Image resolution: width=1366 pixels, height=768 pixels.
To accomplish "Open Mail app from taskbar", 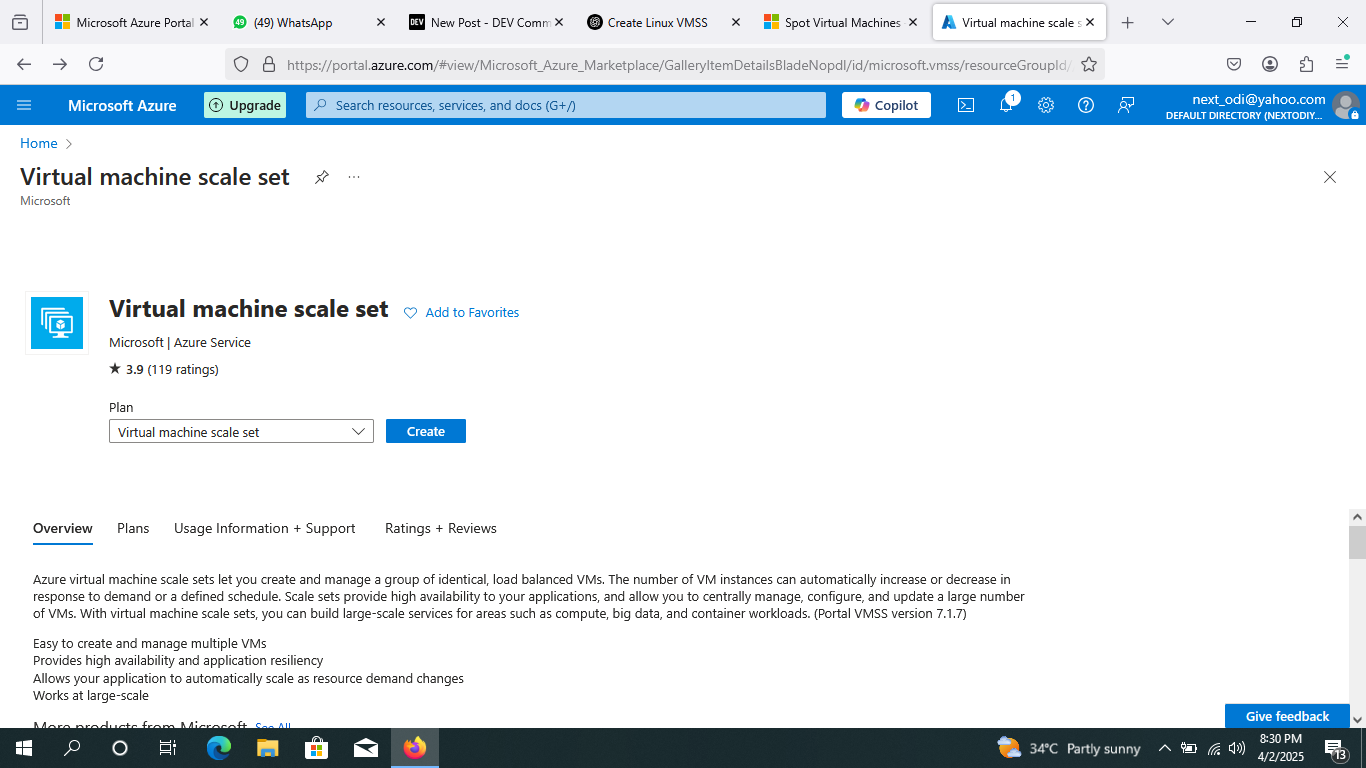I will pos(365,748).
